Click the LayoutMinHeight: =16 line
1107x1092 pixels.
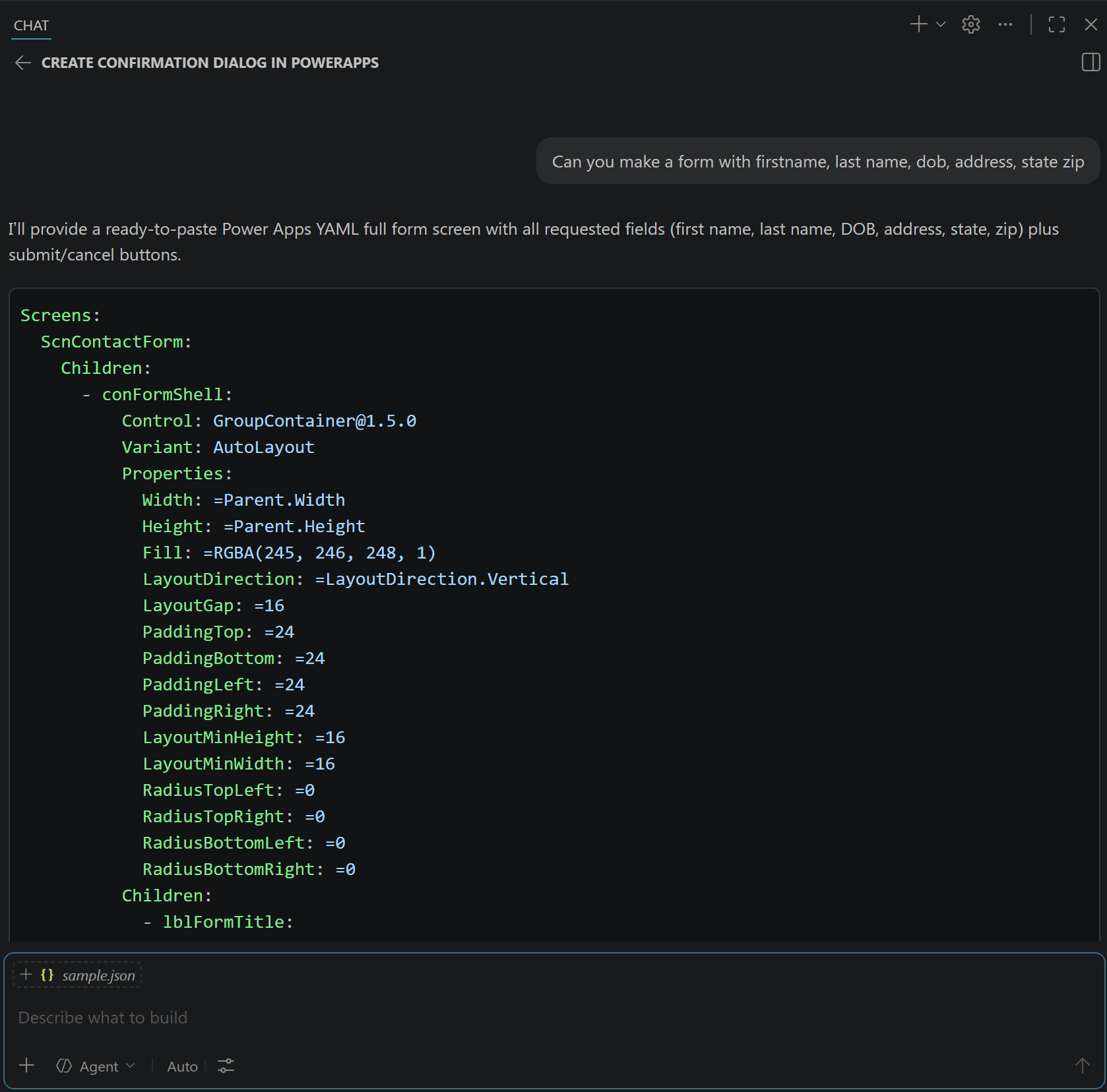pos(243,737)
